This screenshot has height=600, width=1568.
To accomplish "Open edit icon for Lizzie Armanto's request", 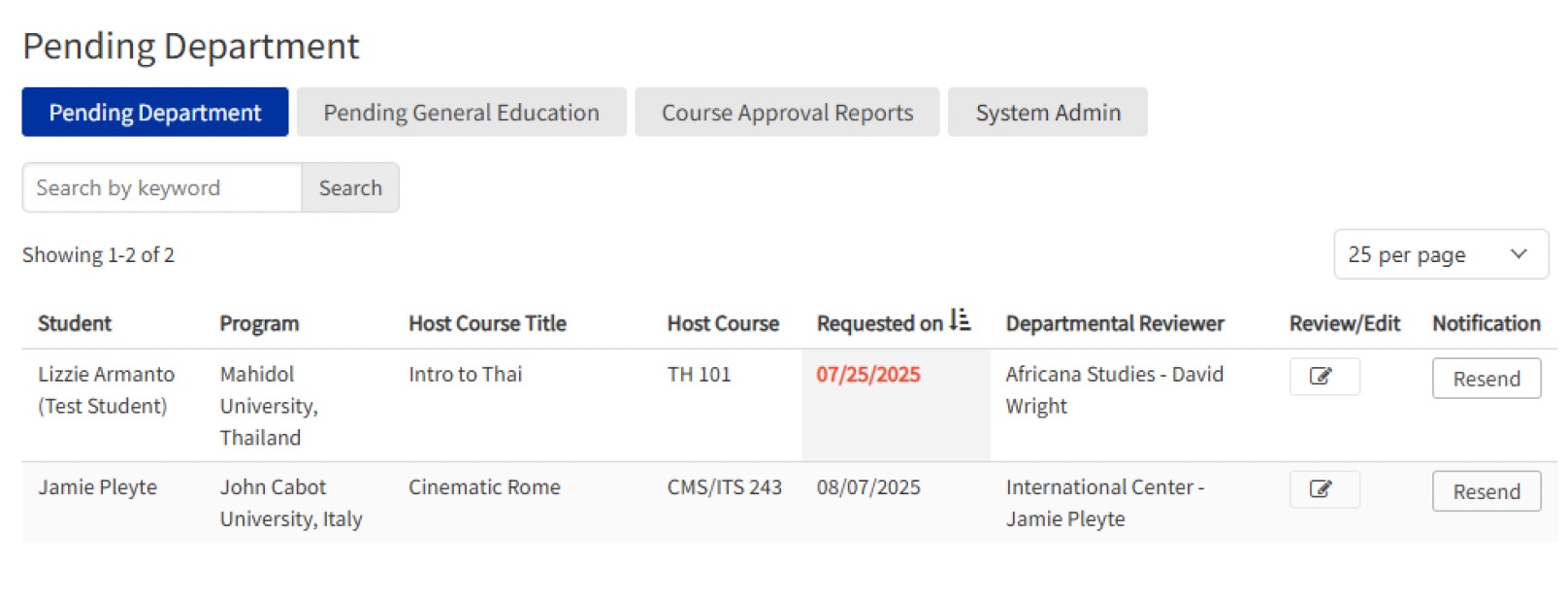I will pos(1323,377).
